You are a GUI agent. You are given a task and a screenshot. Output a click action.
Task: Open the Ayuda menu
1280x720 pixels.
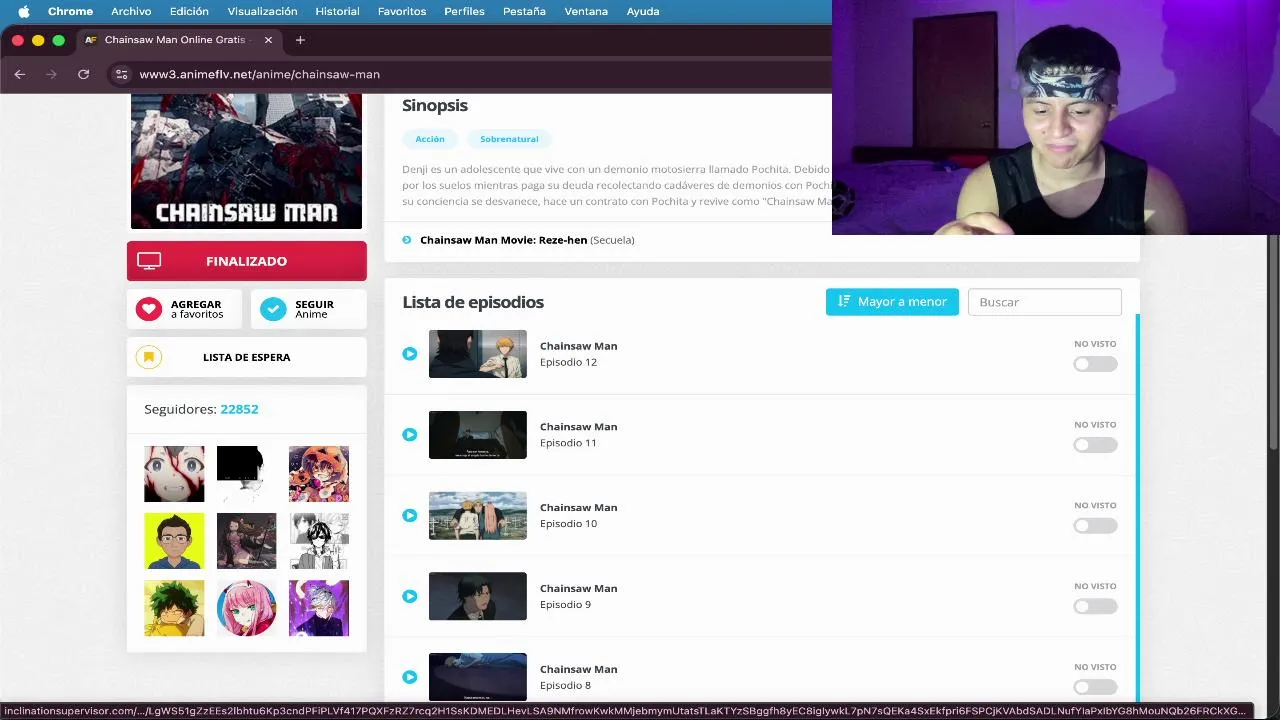643,11
